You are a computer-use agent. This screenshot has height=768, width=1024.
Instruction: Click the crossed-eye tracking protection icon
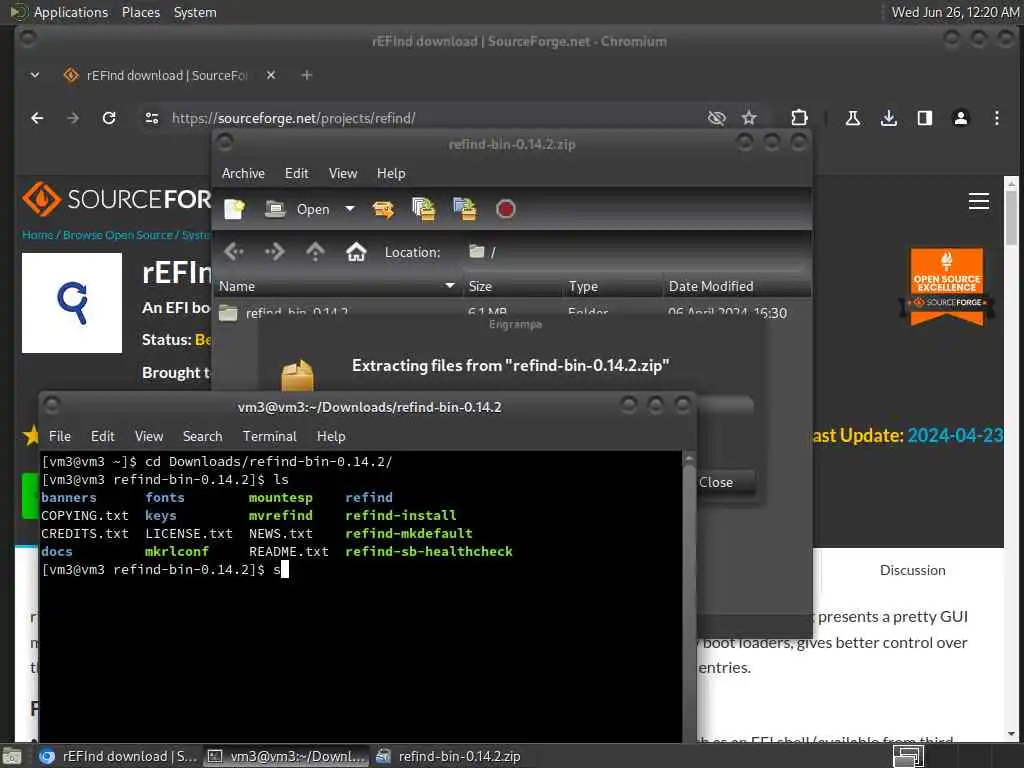[x=716, y=118]
